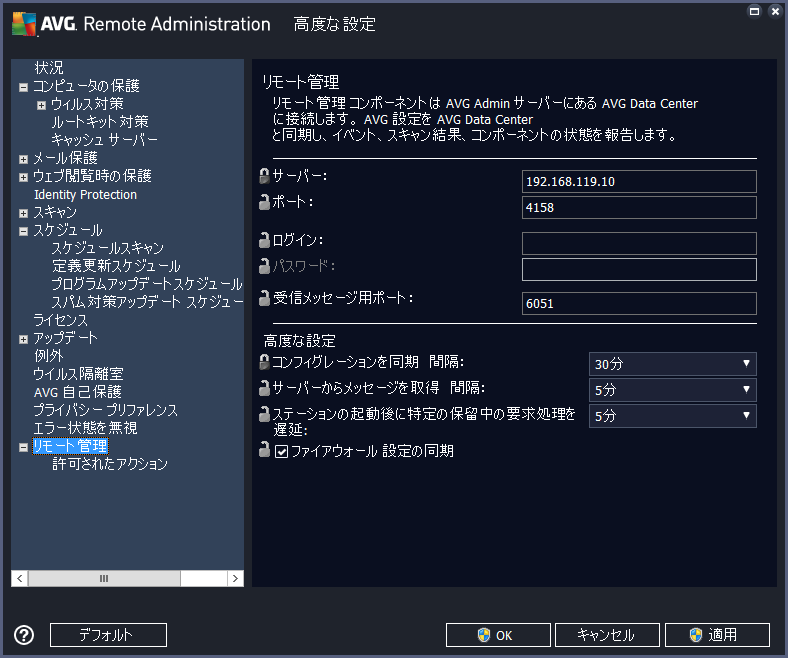788x658 pixels.
Task: Click the lock icon beside サーバー
Action: pyautogui.click(x=264, y=176)
